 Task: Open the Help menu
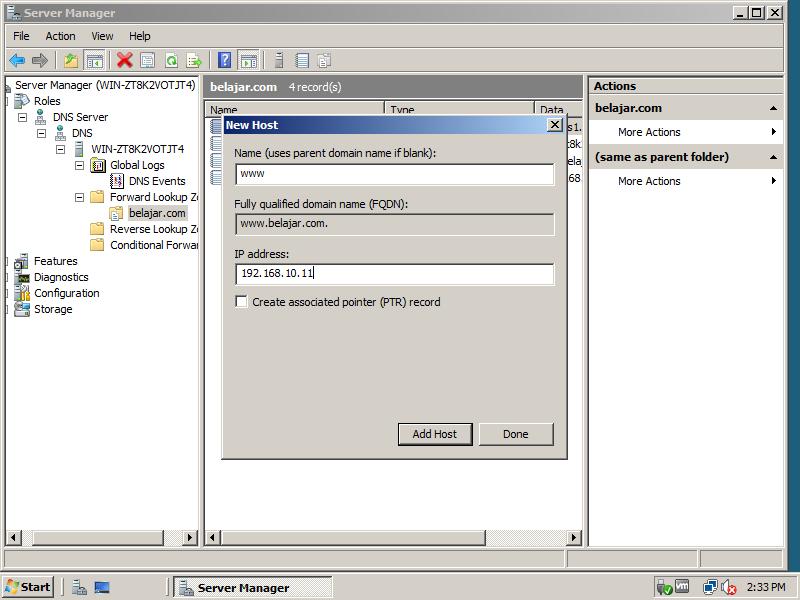click(x=139, y=36)
